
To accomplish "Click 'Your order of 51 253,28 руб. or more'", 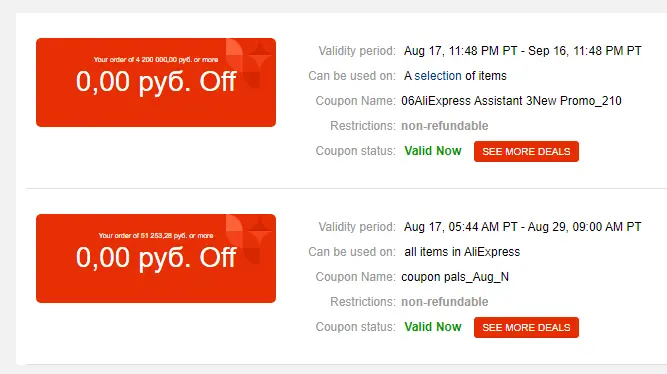I will click(x=156, y=235).
